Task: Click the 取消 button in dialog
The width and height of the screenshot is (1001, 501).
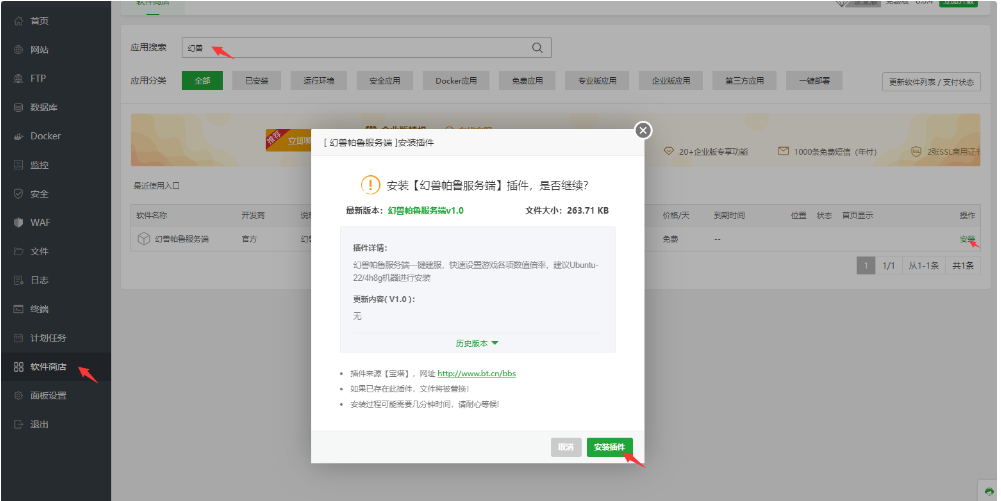Action: tap(566, 447)
